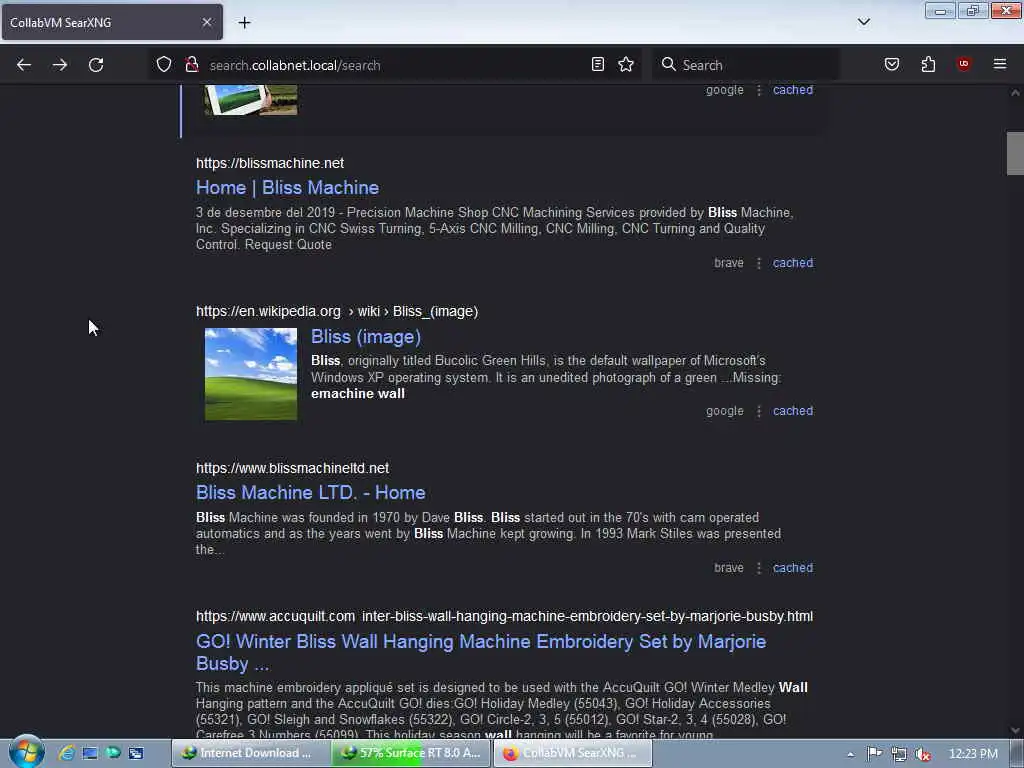Open cached copy of blissmachine.net result
This screenshot has height=768, width=1024.
793,263
